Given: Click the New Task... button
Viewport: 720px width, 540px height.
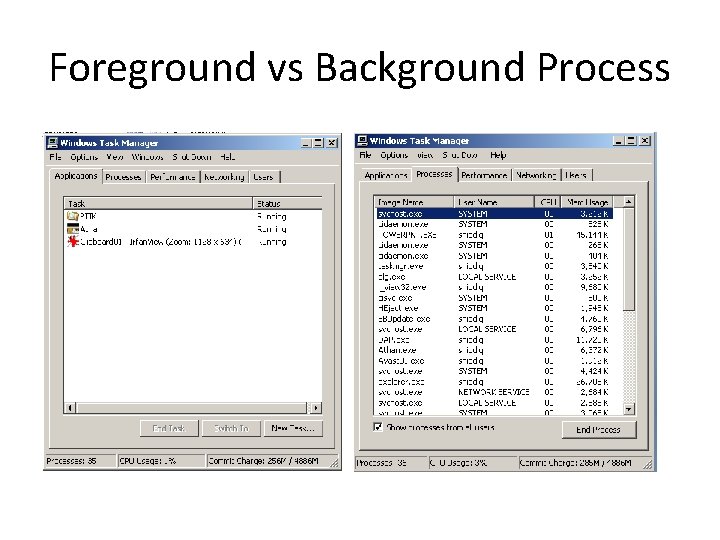Looking at the screenshot, I should 293,428.
